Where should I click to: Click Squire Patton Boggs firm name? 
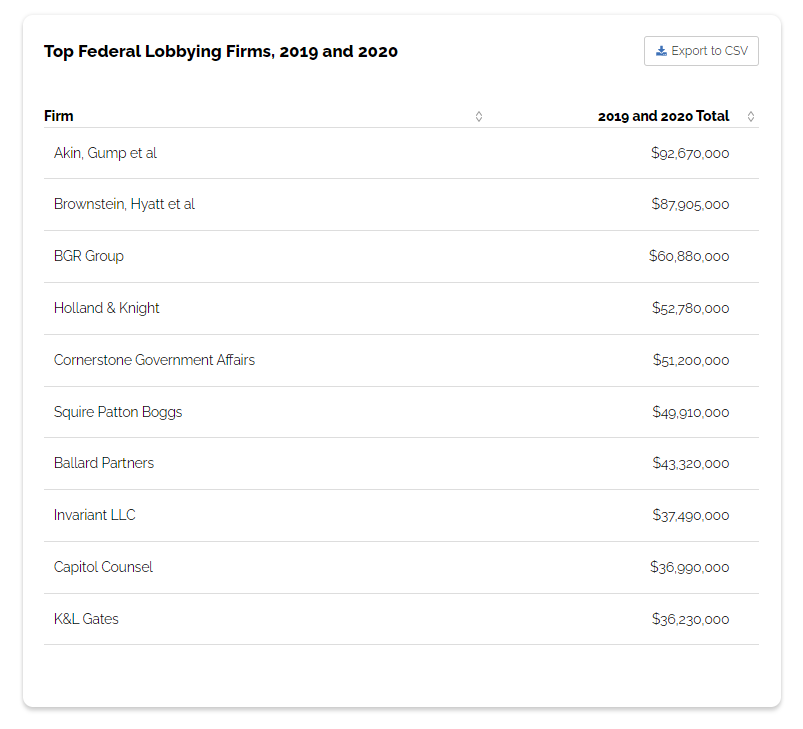pos(118,412)
